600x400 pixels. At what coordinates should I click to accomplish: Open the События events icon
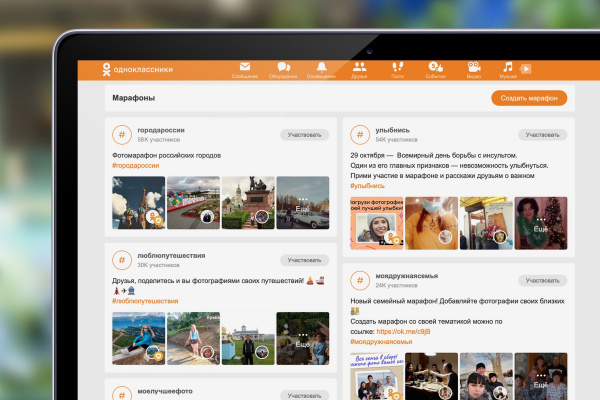click(x=435, y=68)
